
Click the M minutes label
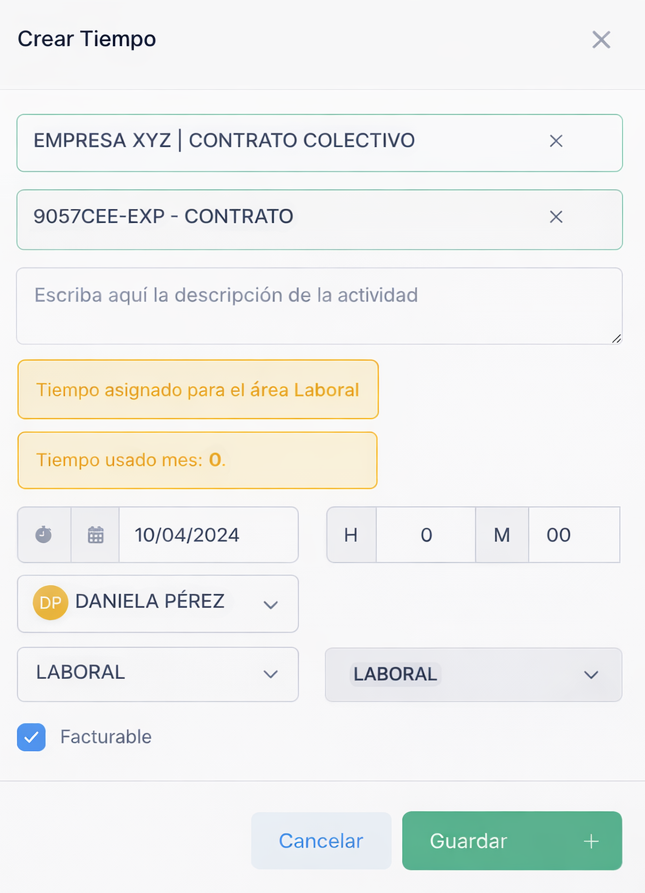pyautogui.click(x=502, y=535)
